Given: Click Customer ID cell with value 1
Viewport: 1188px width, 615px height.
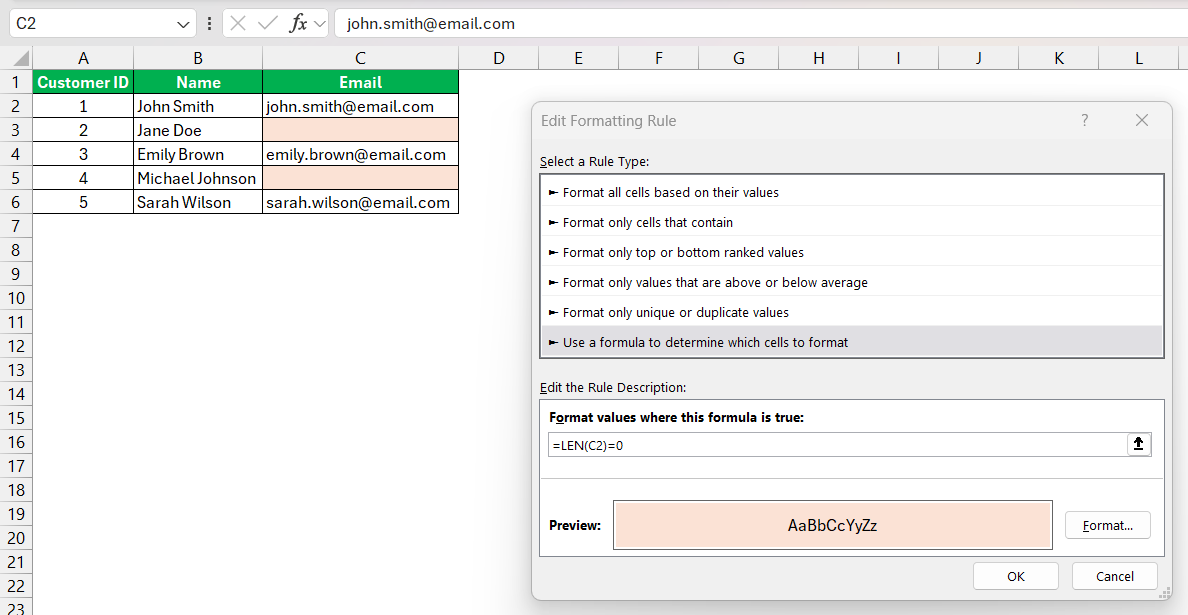Looking at the screenshot, I should [x=83, y=106].
